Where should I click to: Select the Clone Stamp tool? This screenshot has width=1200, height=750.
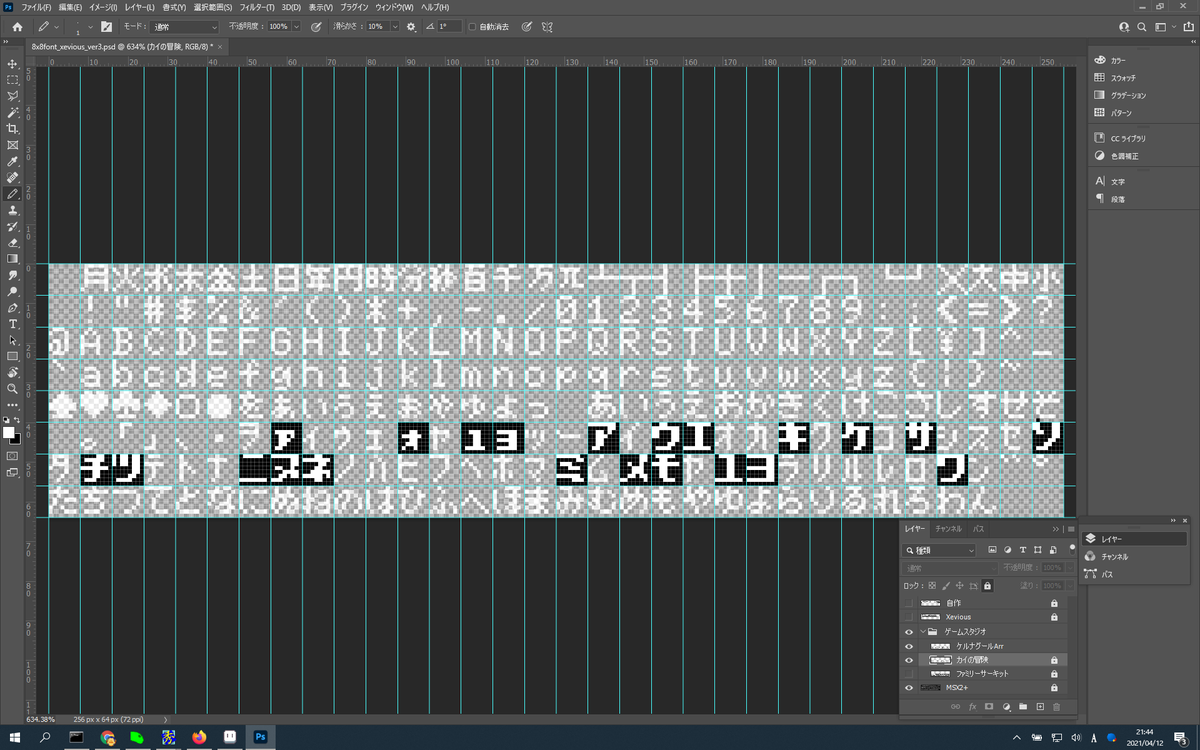pos(13,210)
